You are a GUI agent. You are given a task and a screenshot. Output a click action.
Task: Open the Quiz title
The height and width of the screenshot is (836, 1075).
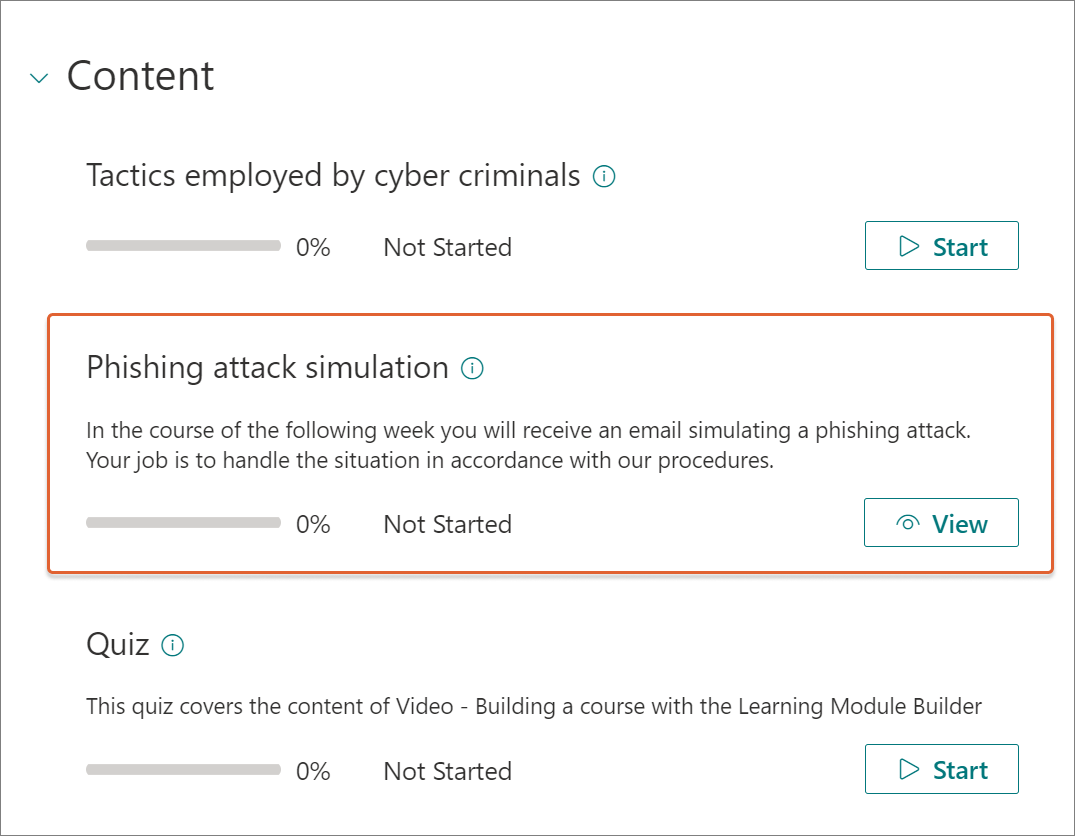click(117, 645)
